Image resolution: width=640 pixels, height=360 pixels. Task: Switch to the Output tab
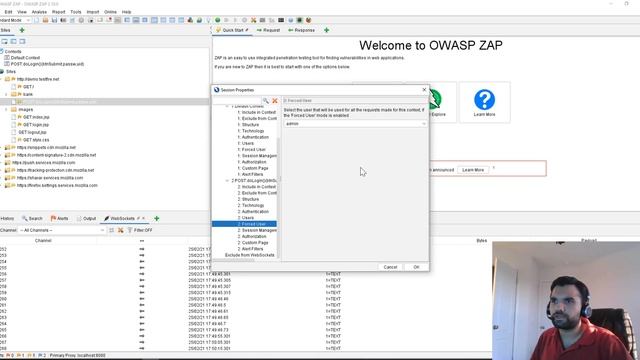click(86, 218)
